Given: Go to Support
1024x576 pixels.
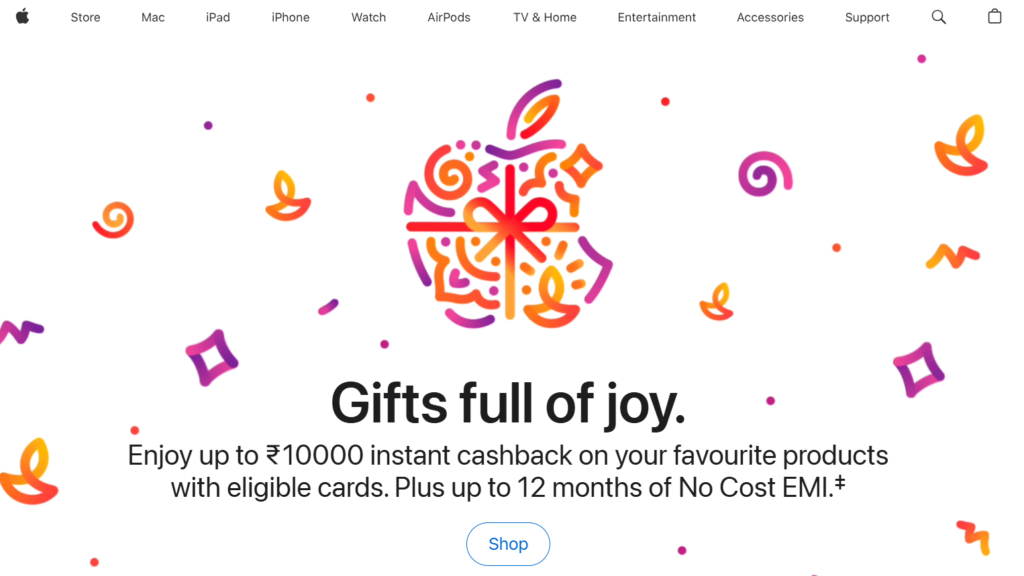Looking at the screenshot, I should 867,18.
